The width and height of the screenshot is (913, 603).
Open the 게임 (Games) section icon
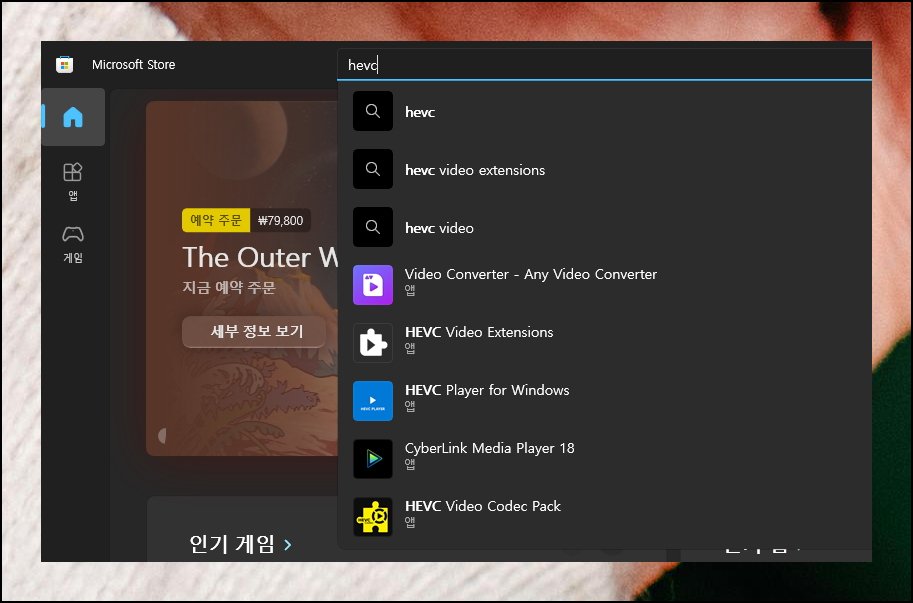click(x=73, y=235)
